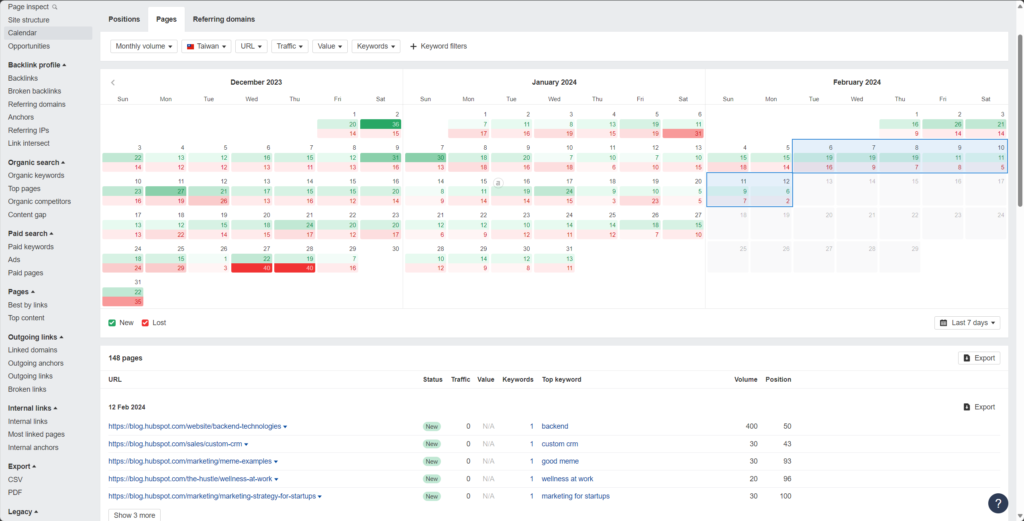
Task: Switch to the Referring domains tab
Action: tap(224, 20)
